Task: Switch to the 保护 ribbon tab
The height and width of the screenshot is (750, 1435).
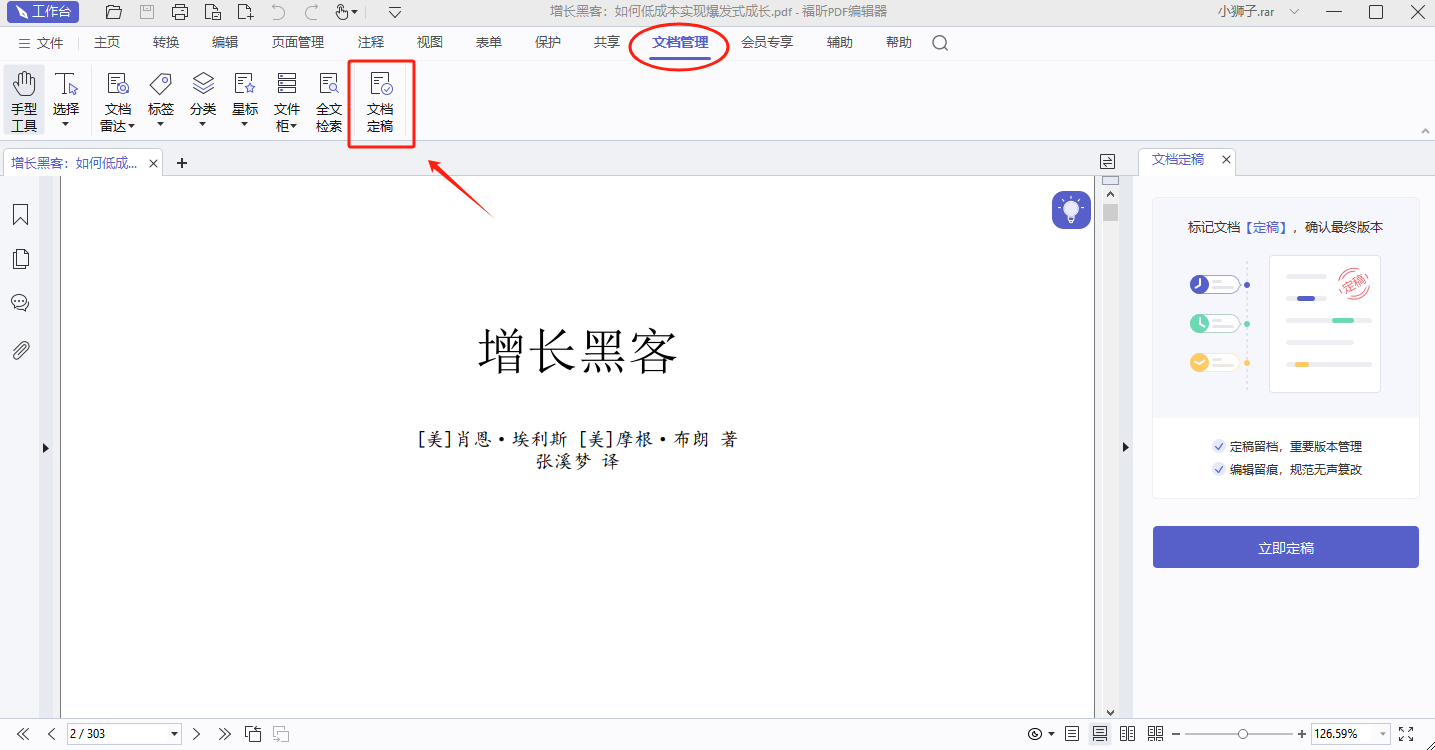Action: (x=548, y=43)
